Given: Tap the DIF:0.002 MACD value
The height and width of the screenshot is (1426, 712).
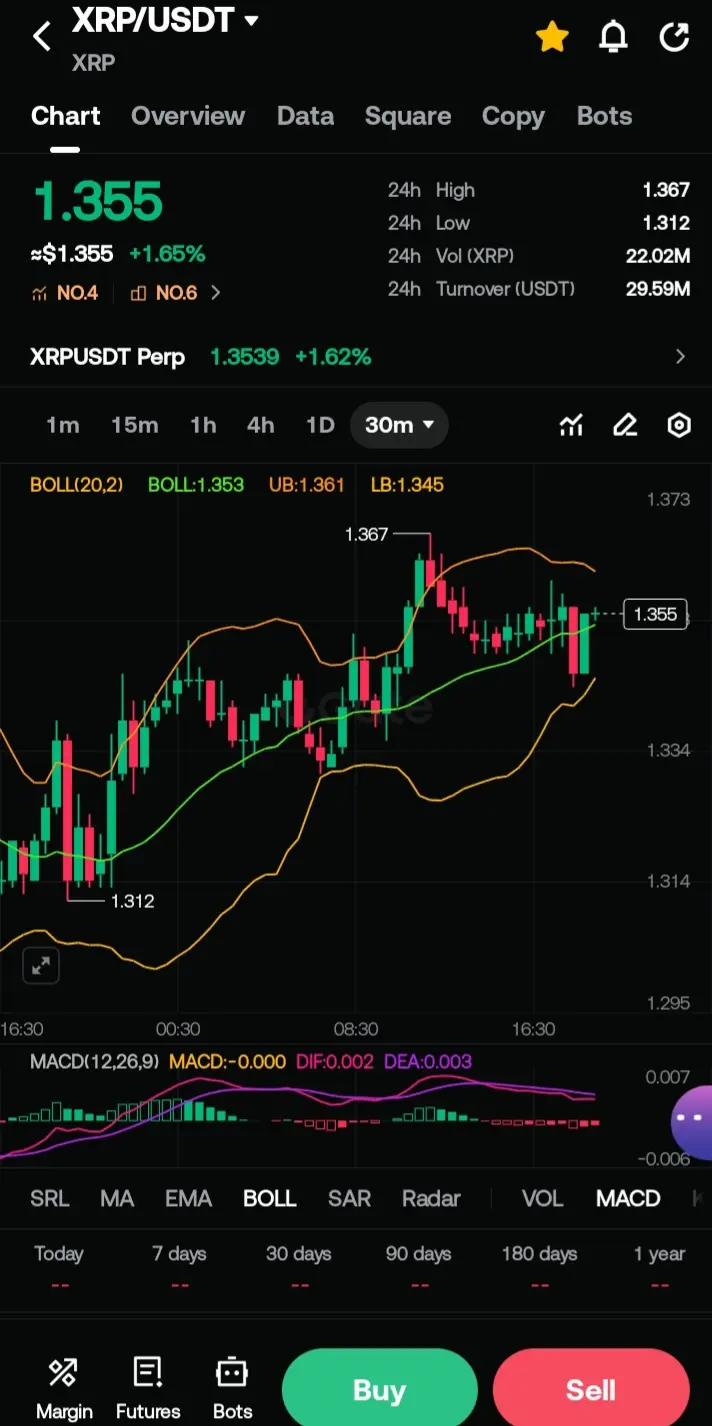Looking at the screenshot, I should coord(335,1062).
